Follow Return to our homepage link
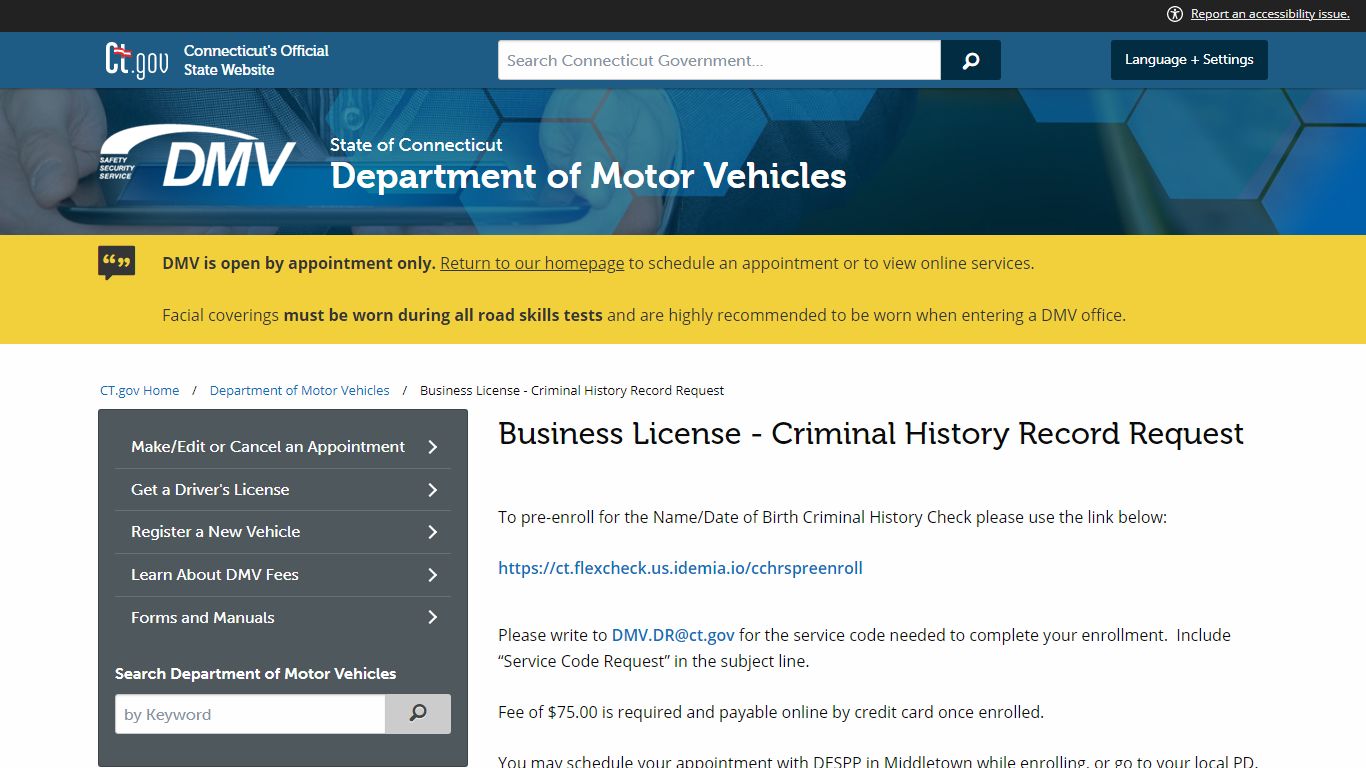Image resolution: width=1366 pixels, height=768 pixels. 532,263
